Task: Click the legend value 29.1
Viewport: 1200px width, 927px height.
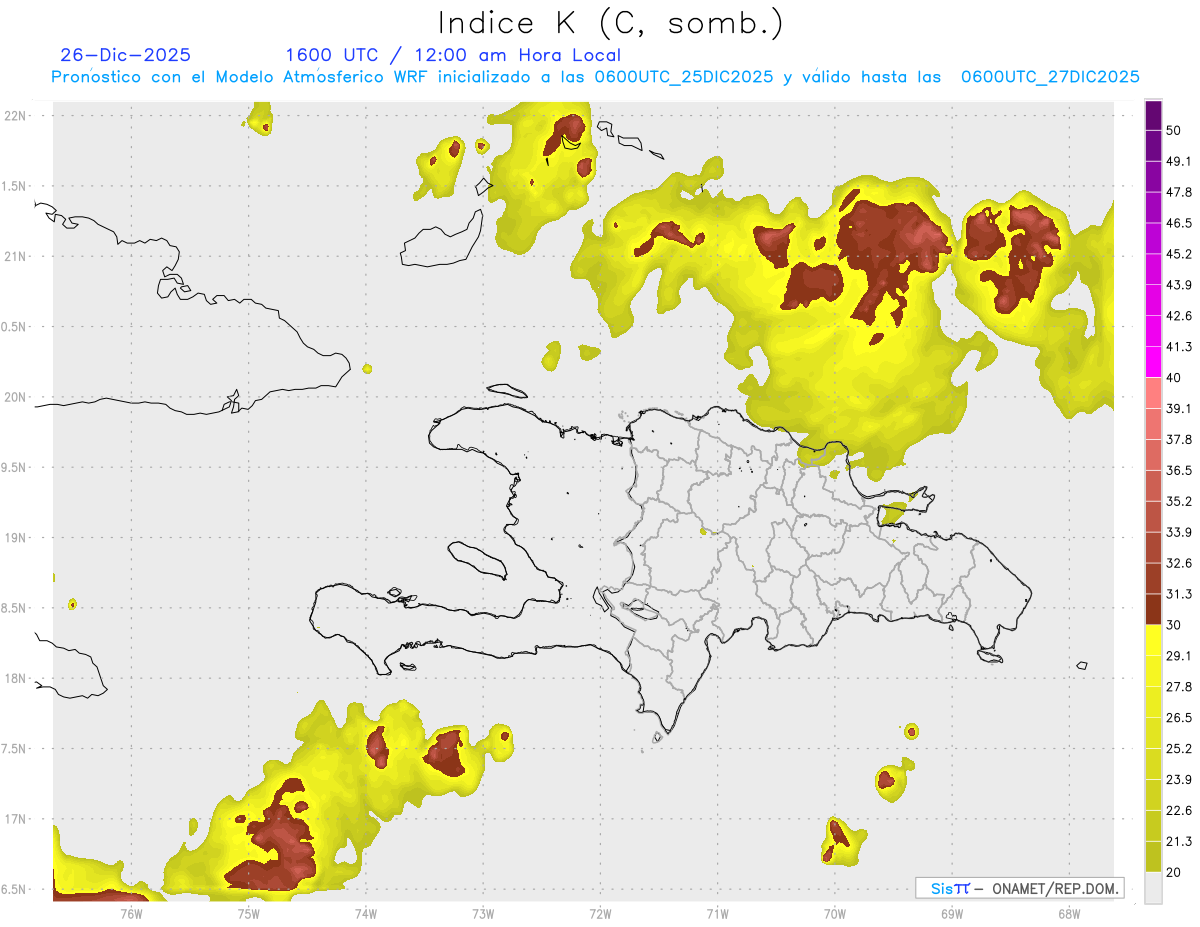Action: point(1178,656)
